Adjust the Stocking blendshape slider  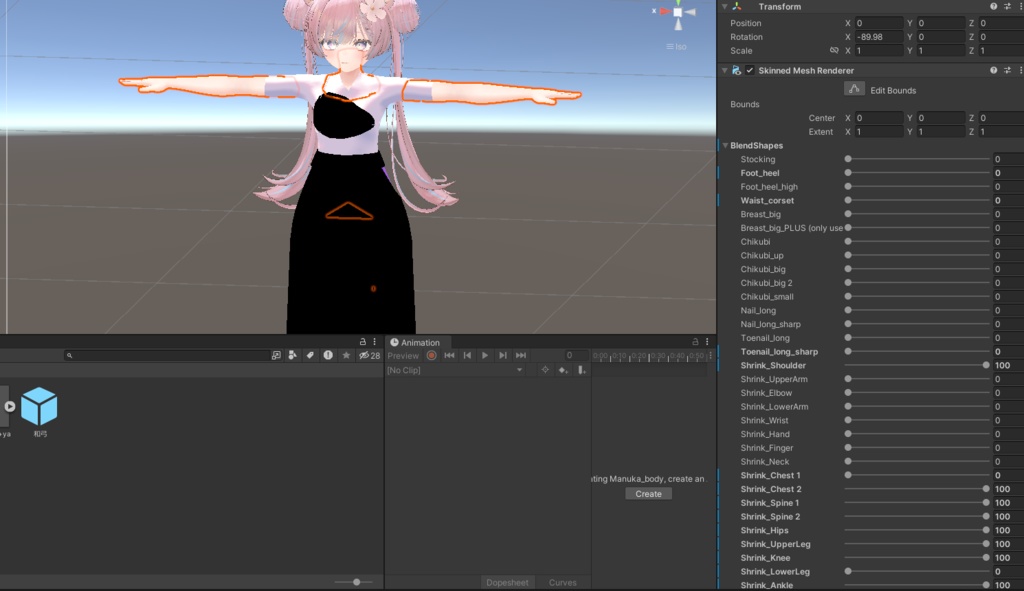[917, 159]
